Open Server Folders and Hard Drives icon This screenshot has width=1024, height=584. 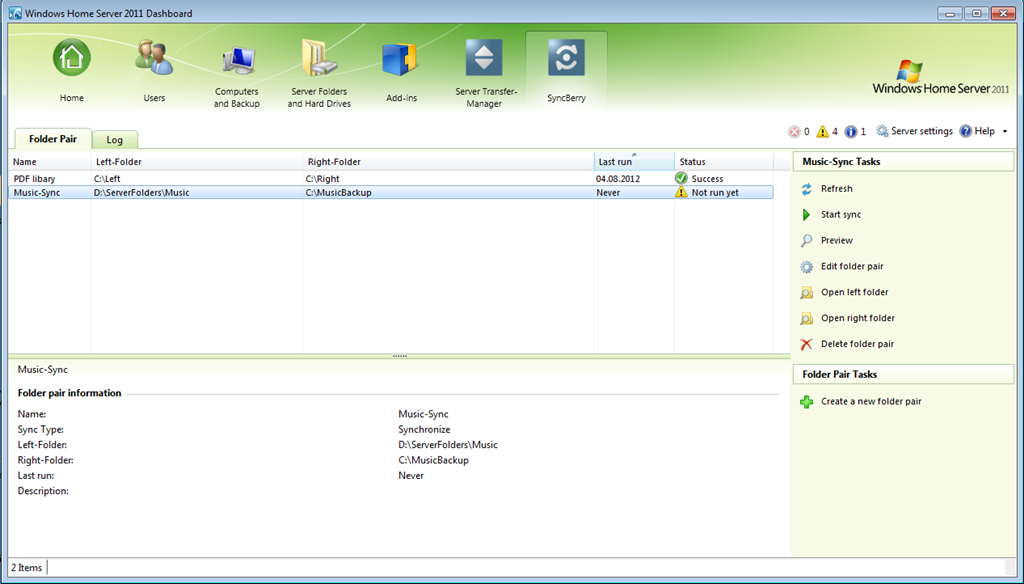[319, 57]
